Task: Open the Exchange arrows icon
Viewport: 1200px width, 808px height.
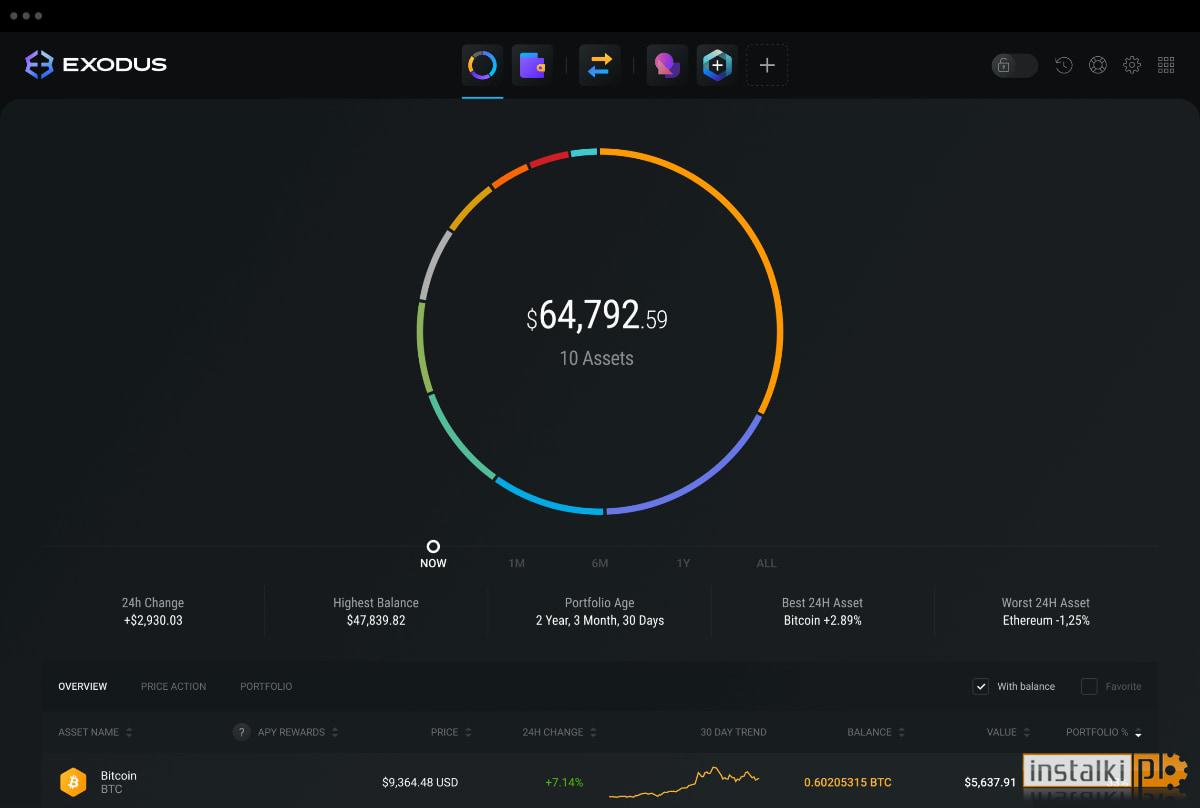Action: [x=600, y=66]
